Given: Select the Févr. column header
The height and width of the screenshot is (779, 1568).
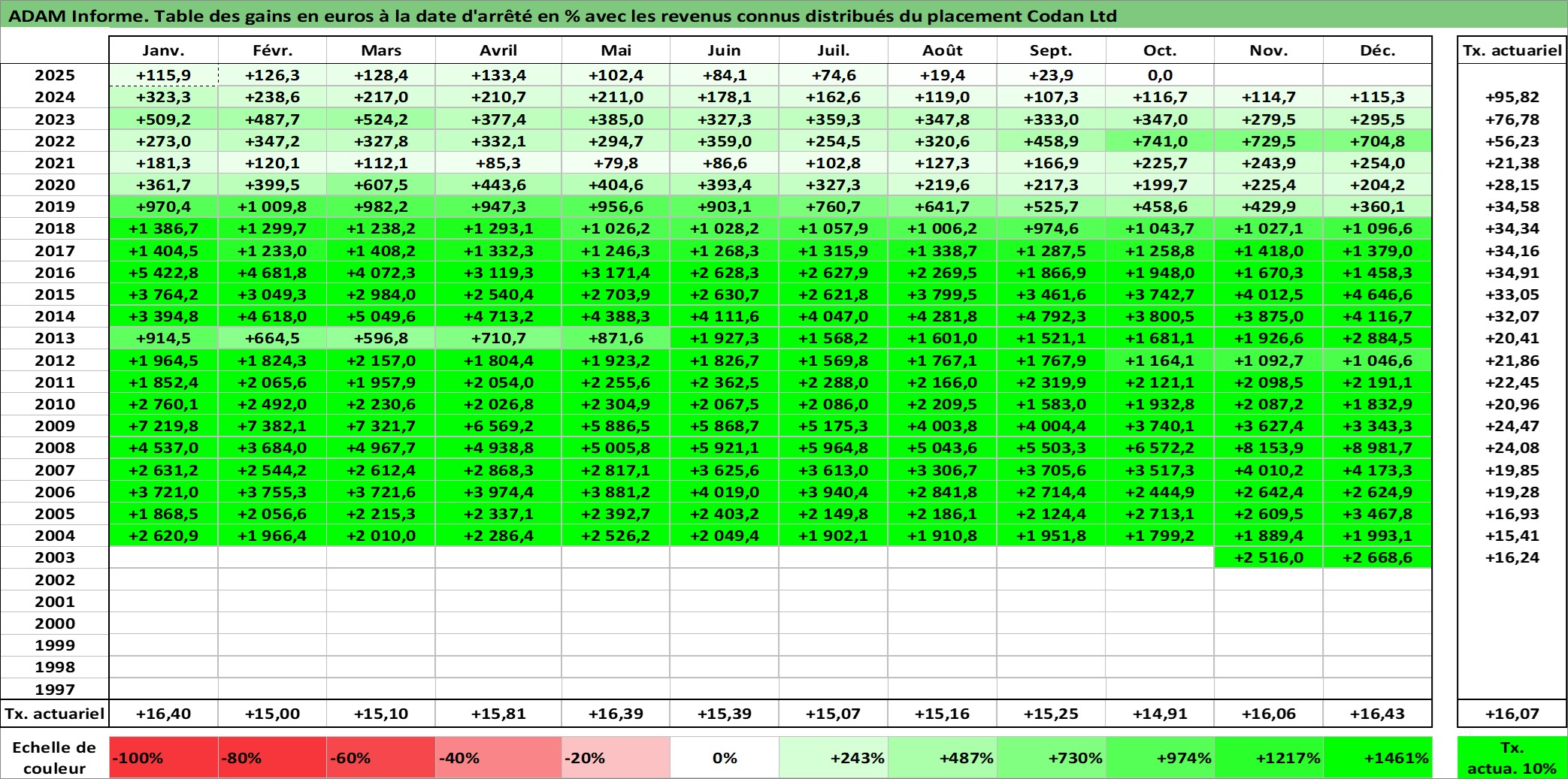Looking at the screenshot, I should click(272, 50).
